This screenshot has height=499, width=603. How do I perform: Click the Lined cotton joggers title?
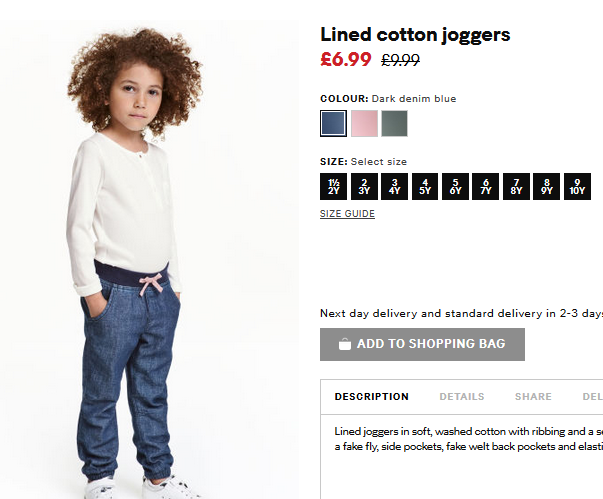coord(415,35)
